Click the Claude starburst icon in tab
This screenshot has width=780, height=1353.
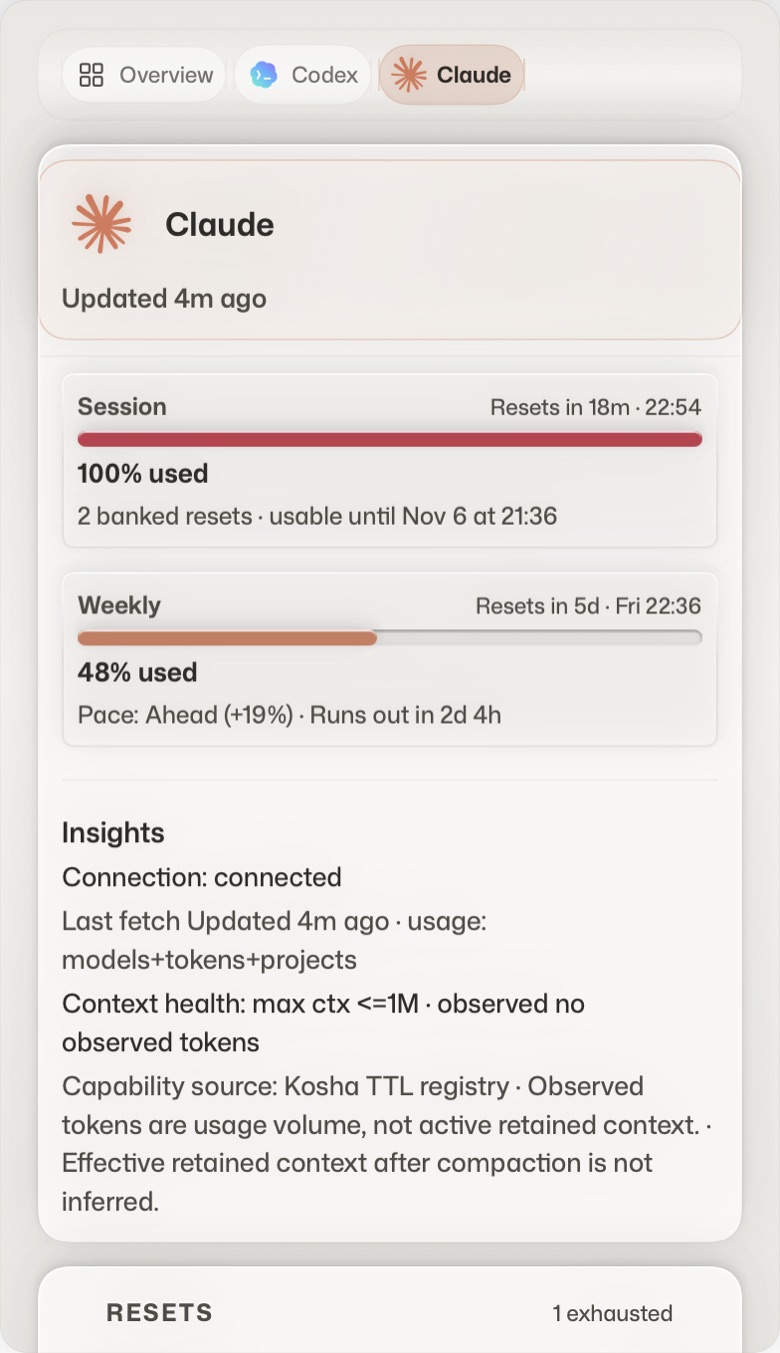tap(408, 75)
